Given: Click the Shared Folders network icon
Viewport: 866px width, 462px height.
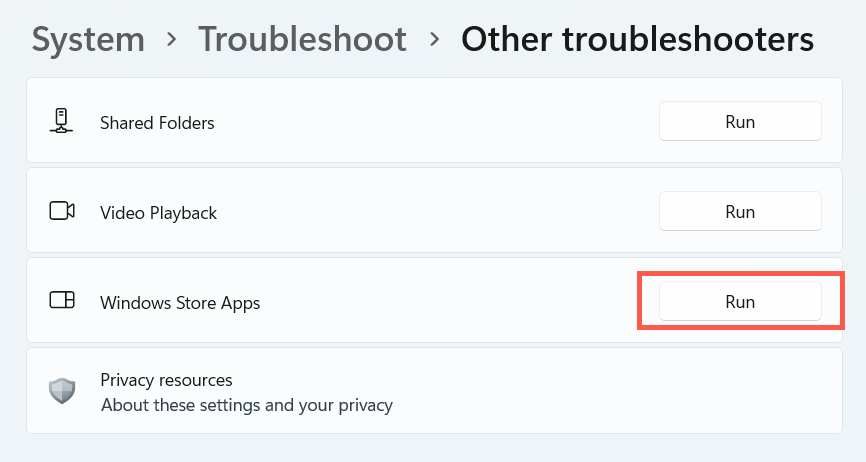Looking at the screenshot, I should click(x=62, y=122).
